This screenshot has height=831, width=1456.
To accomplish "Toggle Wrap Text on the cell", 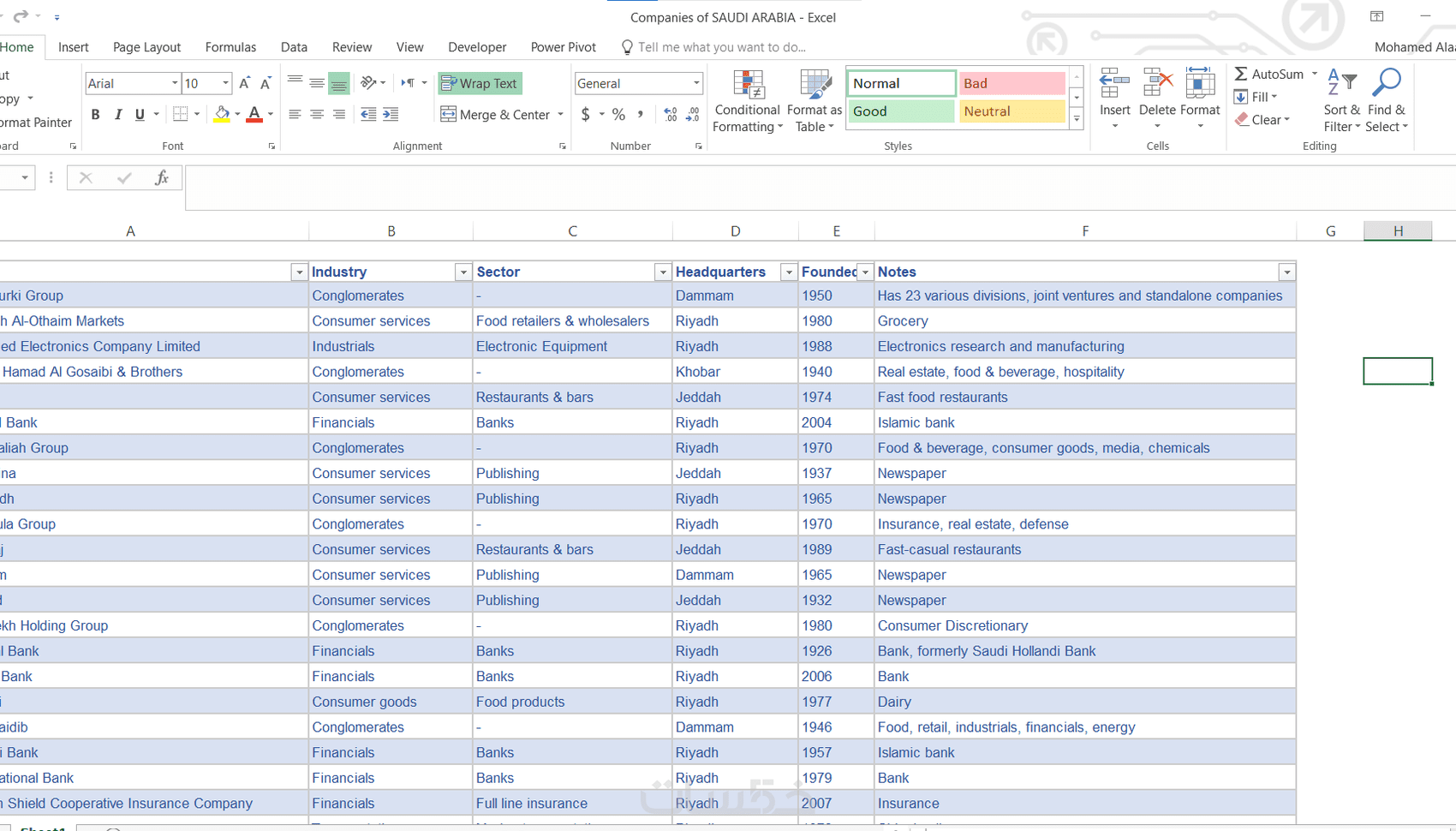I will click(480, 83).
